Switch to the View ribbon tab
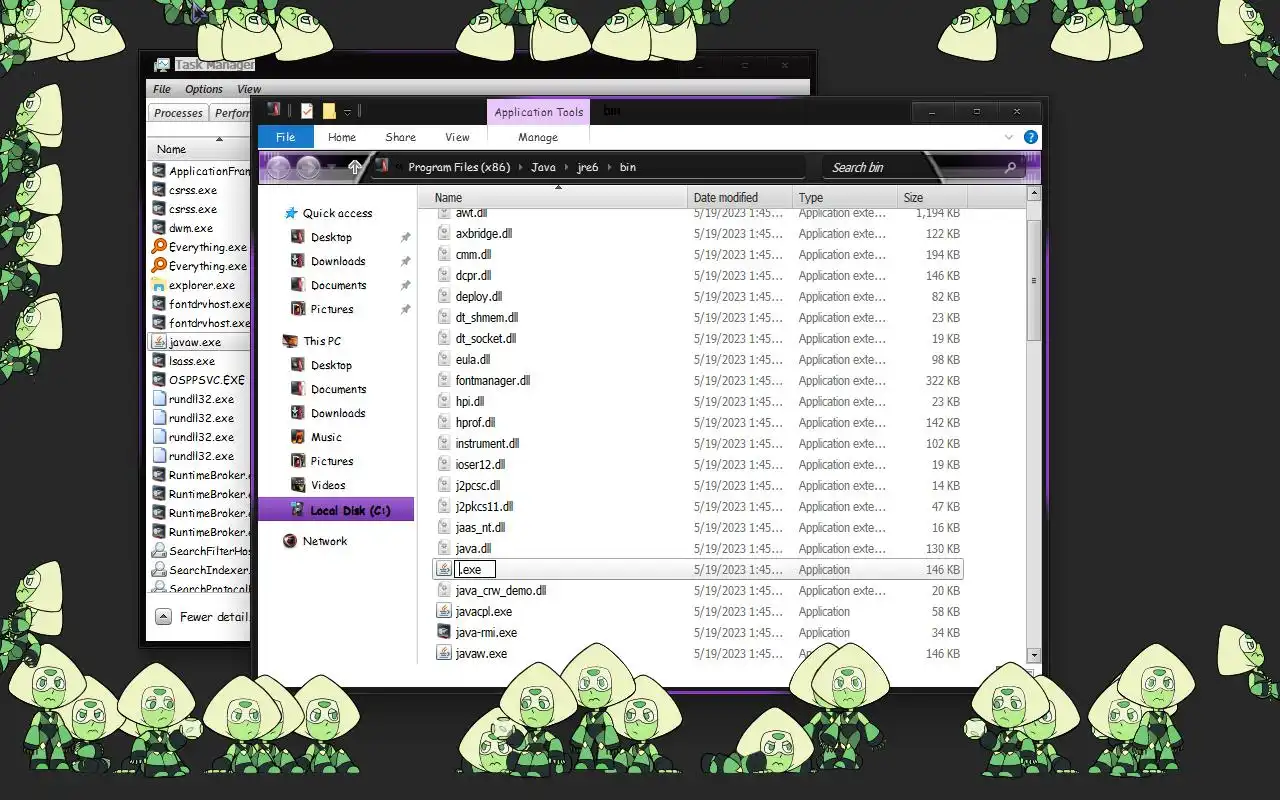 click(x=457, y=137)
